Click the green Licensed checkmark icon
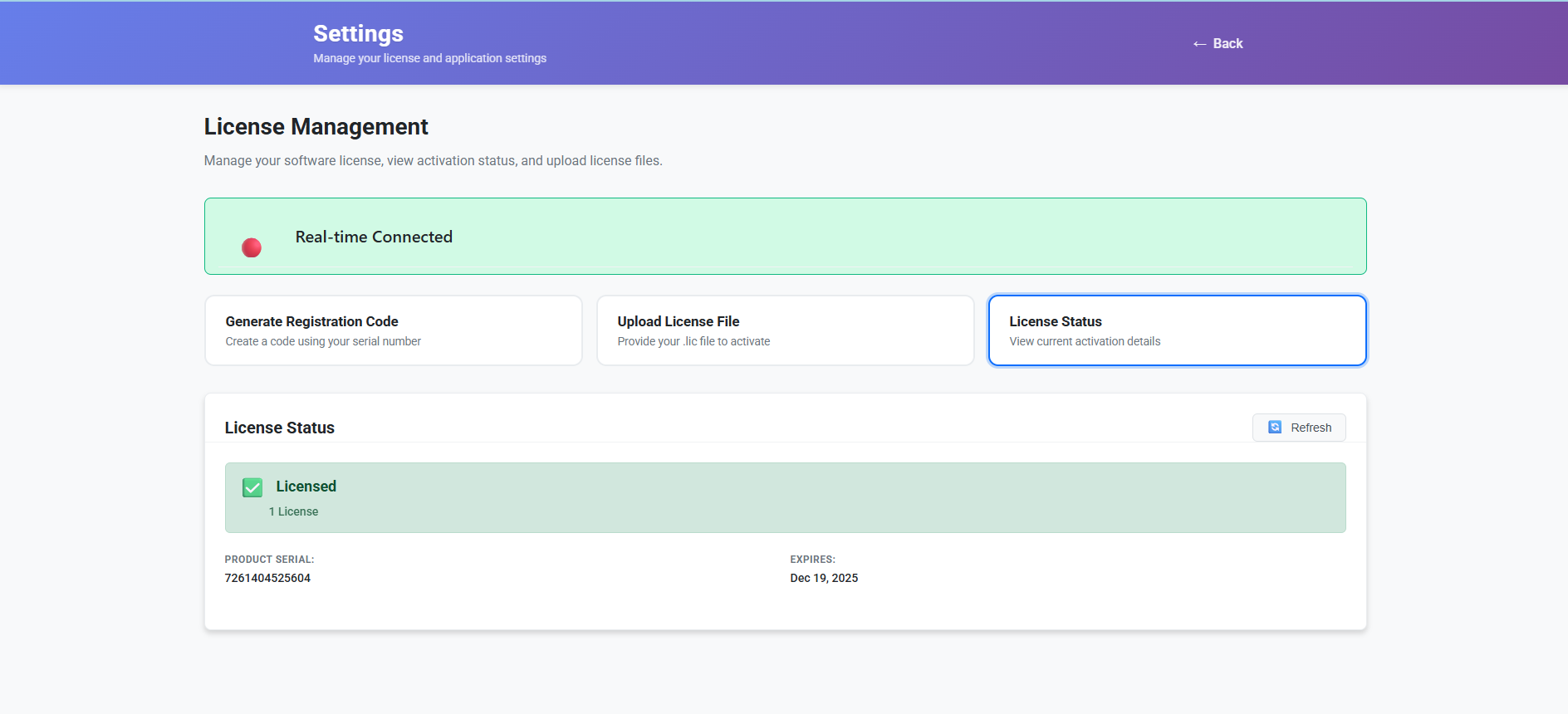The image size is (1568, 714). click(252, 487)
